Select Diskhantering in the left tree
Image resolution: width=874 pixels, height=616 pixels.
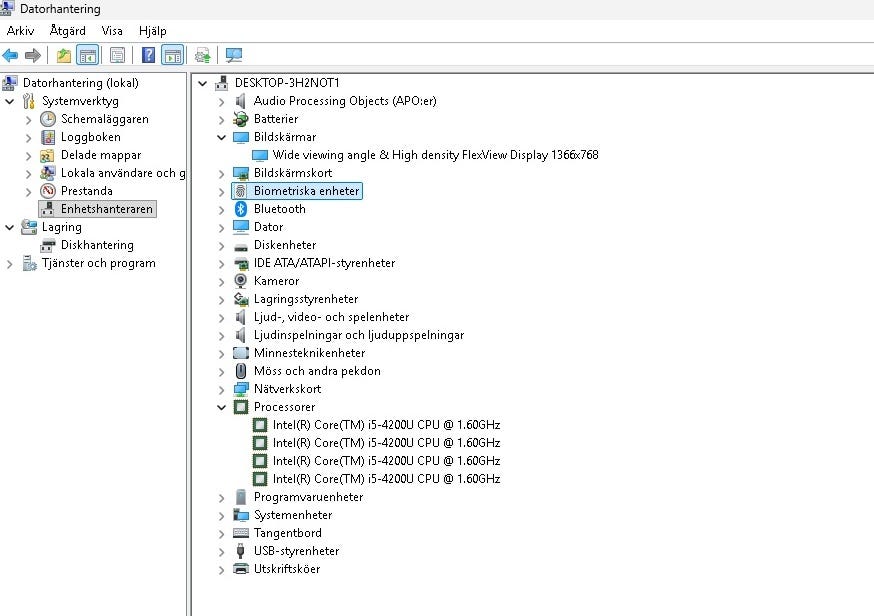97,245
